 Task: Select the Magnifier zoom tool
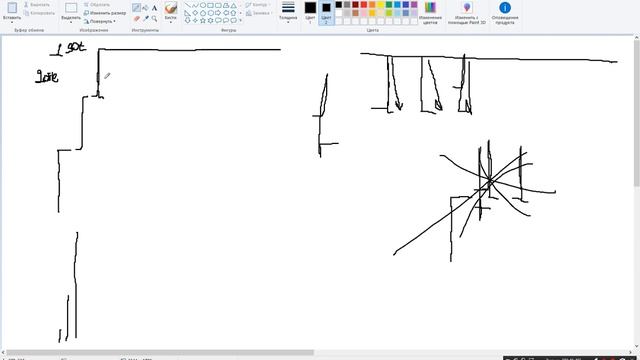[154, 18]
